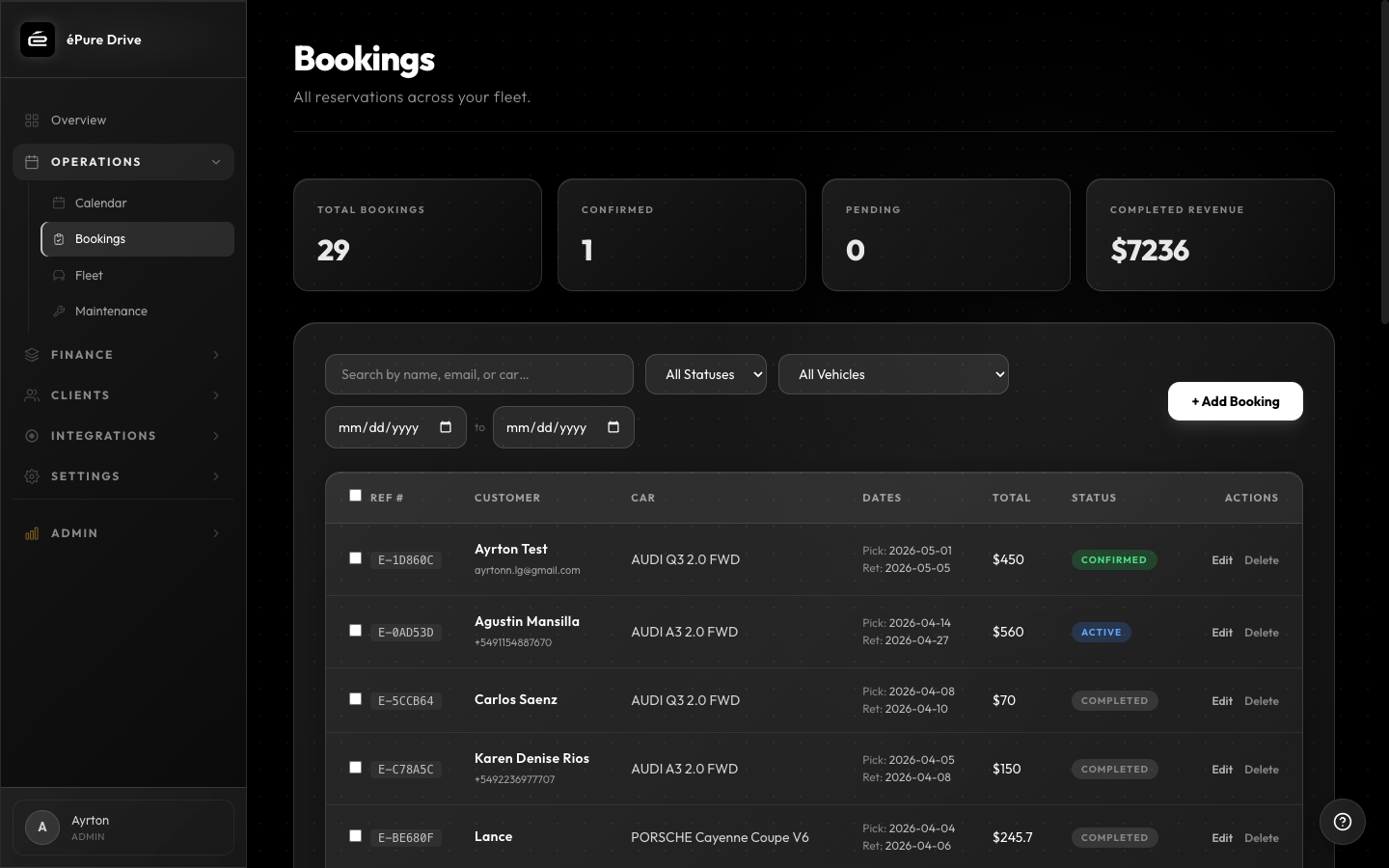Check the checkbox next to Carlos Saenz row

[x=355, y=698]
